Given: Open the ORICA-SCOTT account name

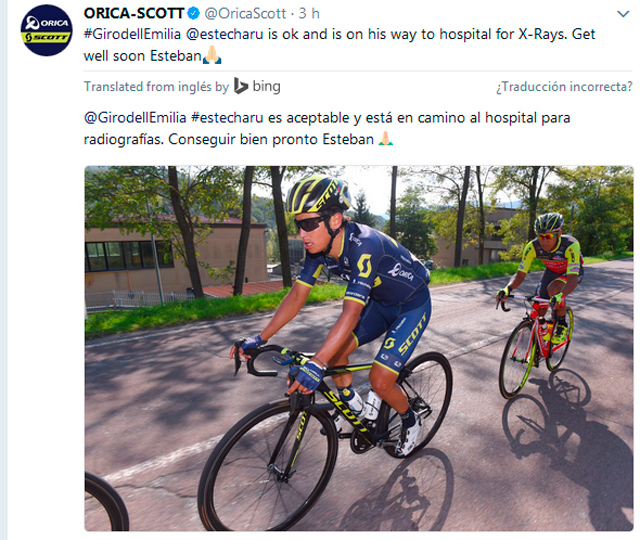Looking at the screenshot, I should [134, 13].
